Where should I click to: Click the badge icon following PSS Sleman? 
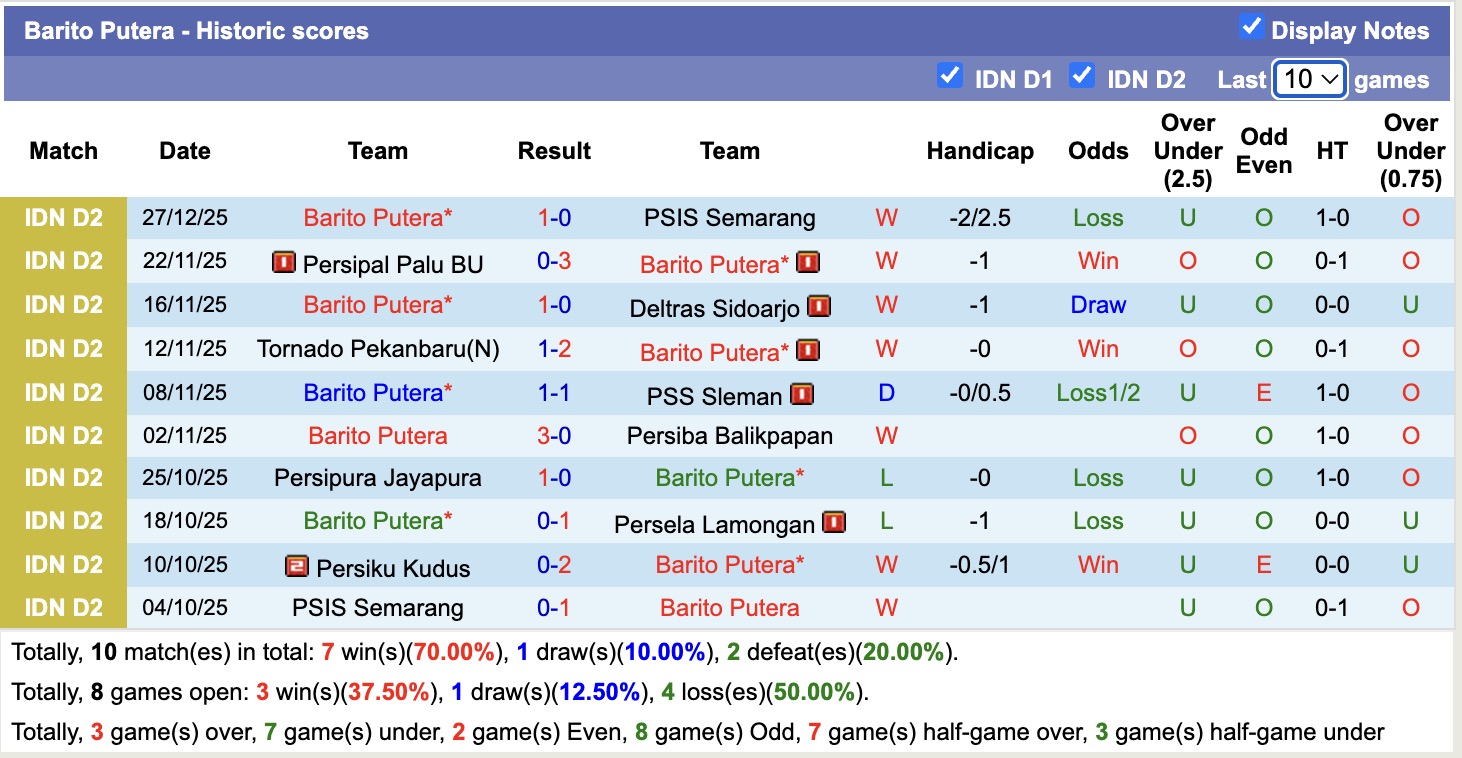pyautogui.click(x=803, y=393)
